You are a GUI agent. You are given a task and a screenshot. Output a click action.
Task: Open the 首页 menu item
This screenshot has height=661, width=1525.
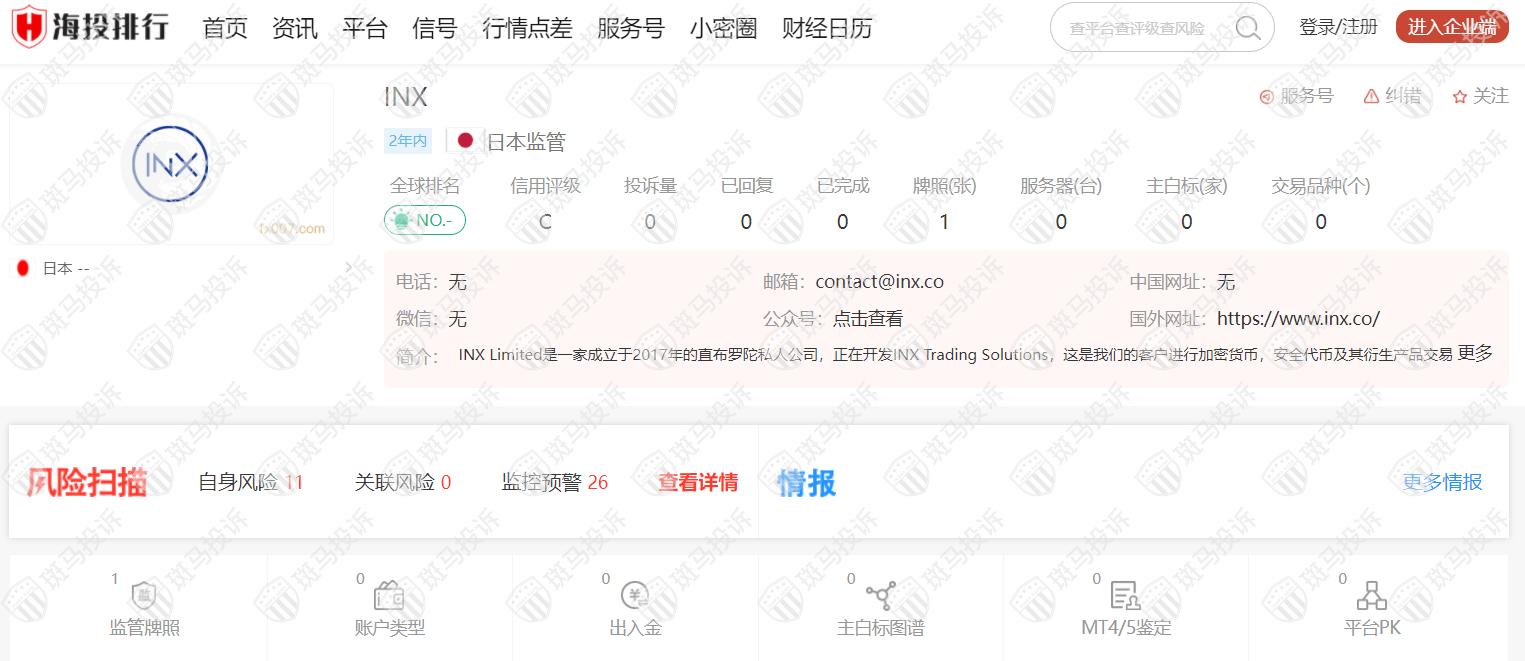point(225,28)
